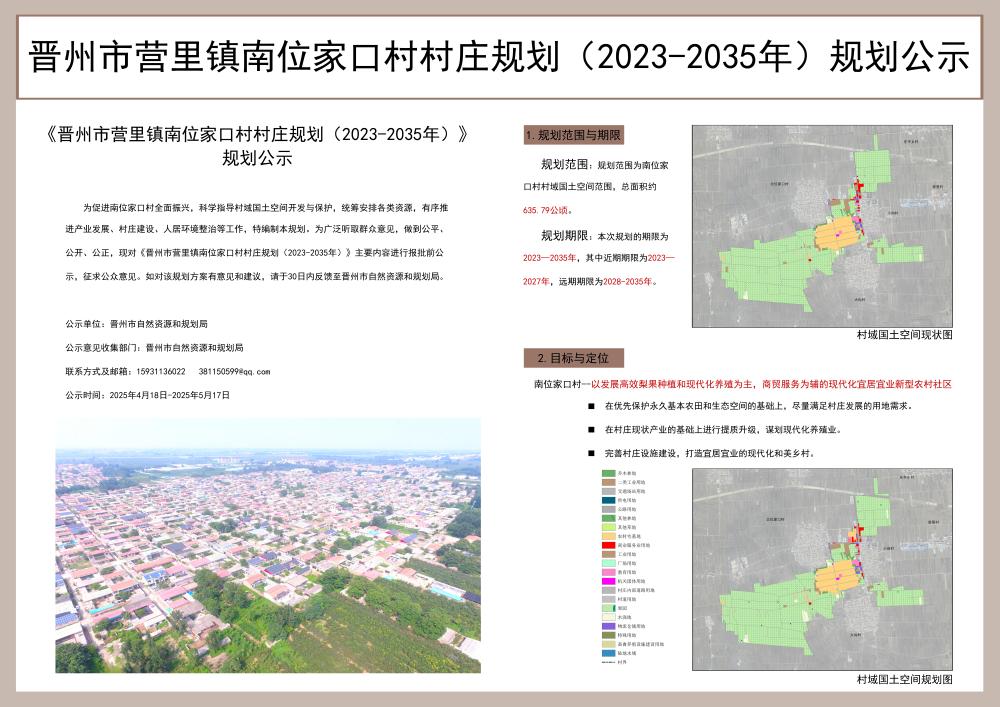
Task: Click the large aerial village photo
Action: (x=268, y=546)
